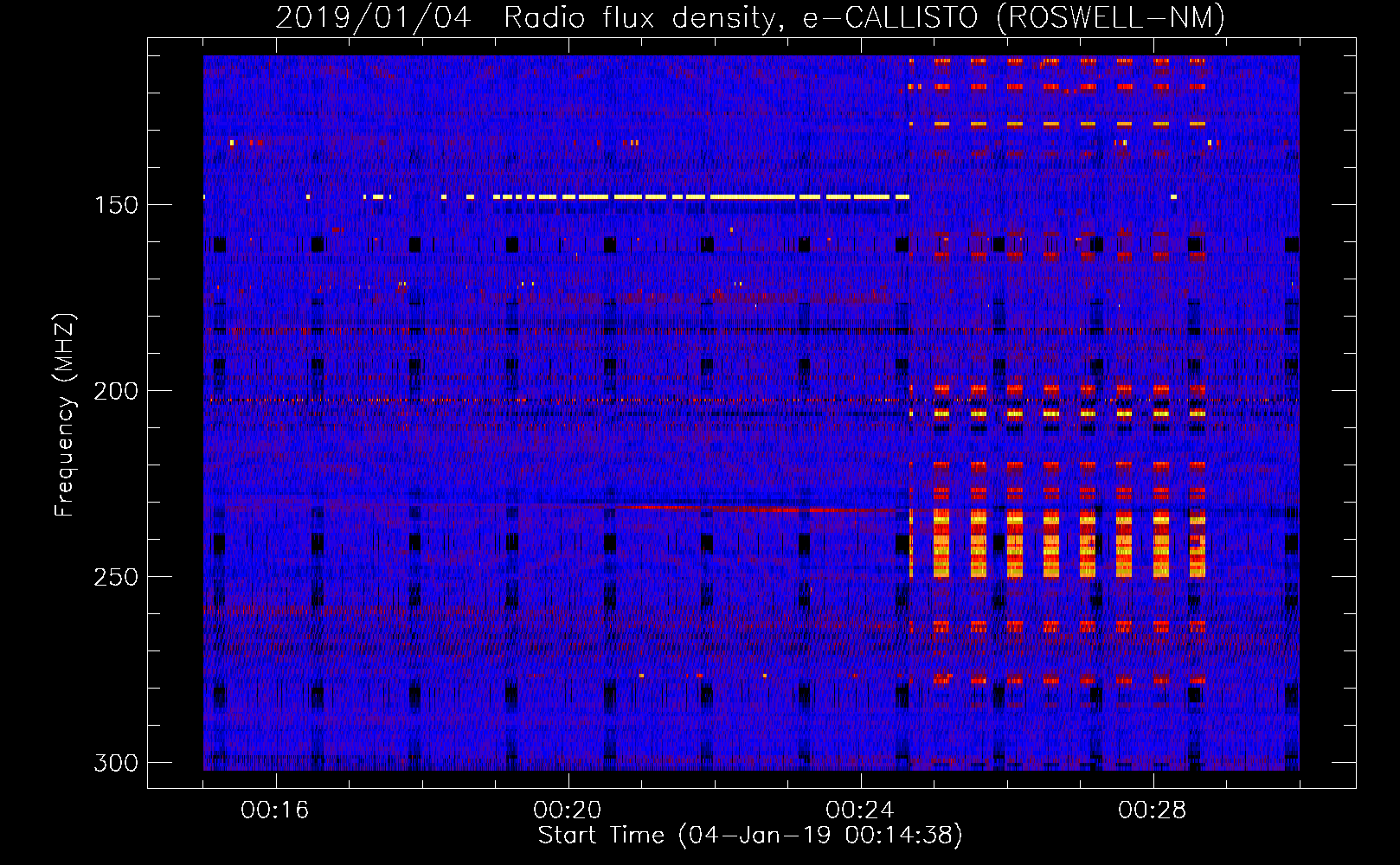The width and height of the screenshot is (1400, 865).
Task: Click the 300 frequency tick label
Action: [x=115, y=763]
